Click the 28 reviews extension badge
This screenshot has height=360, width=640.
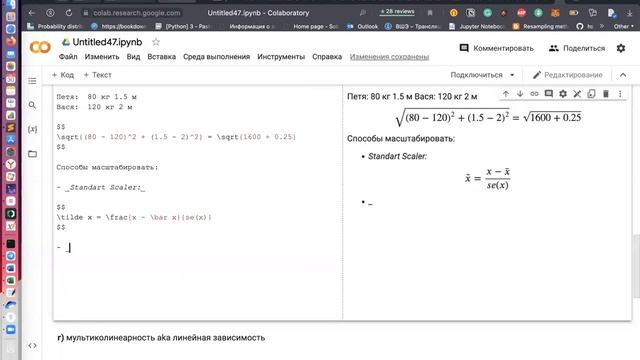tap(397, 12)
